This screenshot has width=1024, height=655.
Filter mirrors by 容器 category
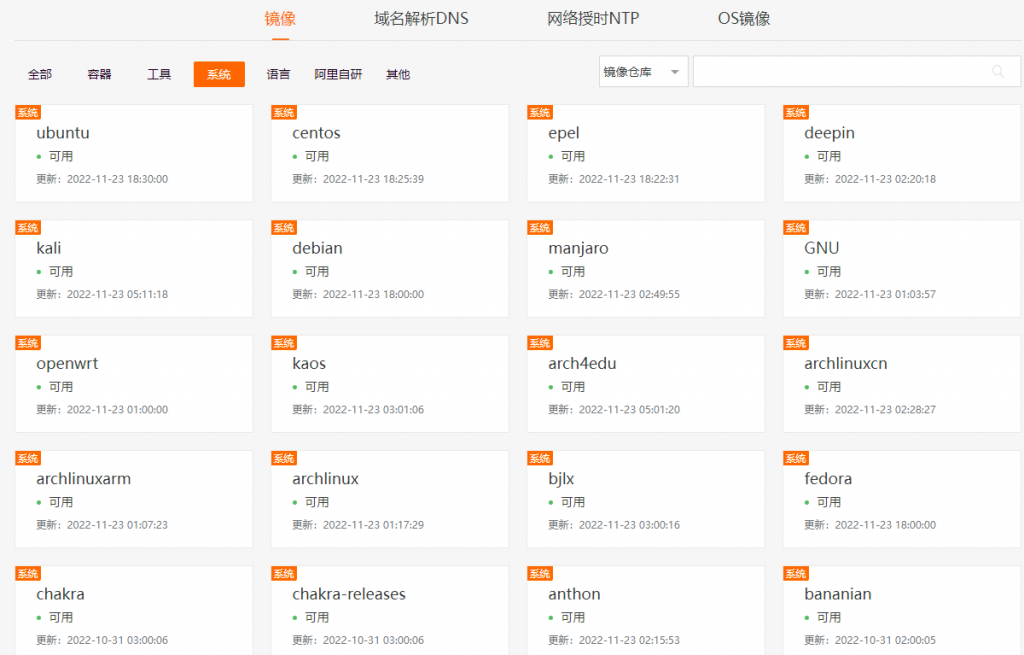[x=99, y=74]
